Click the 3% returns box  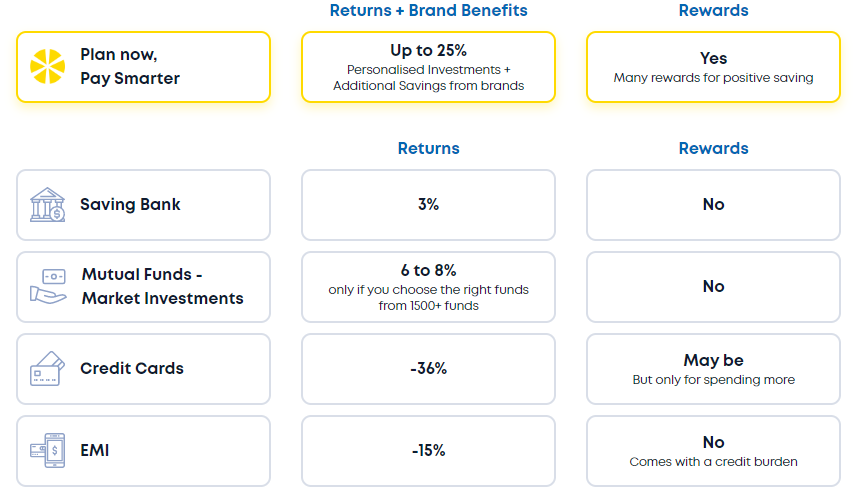coord(428,205)
